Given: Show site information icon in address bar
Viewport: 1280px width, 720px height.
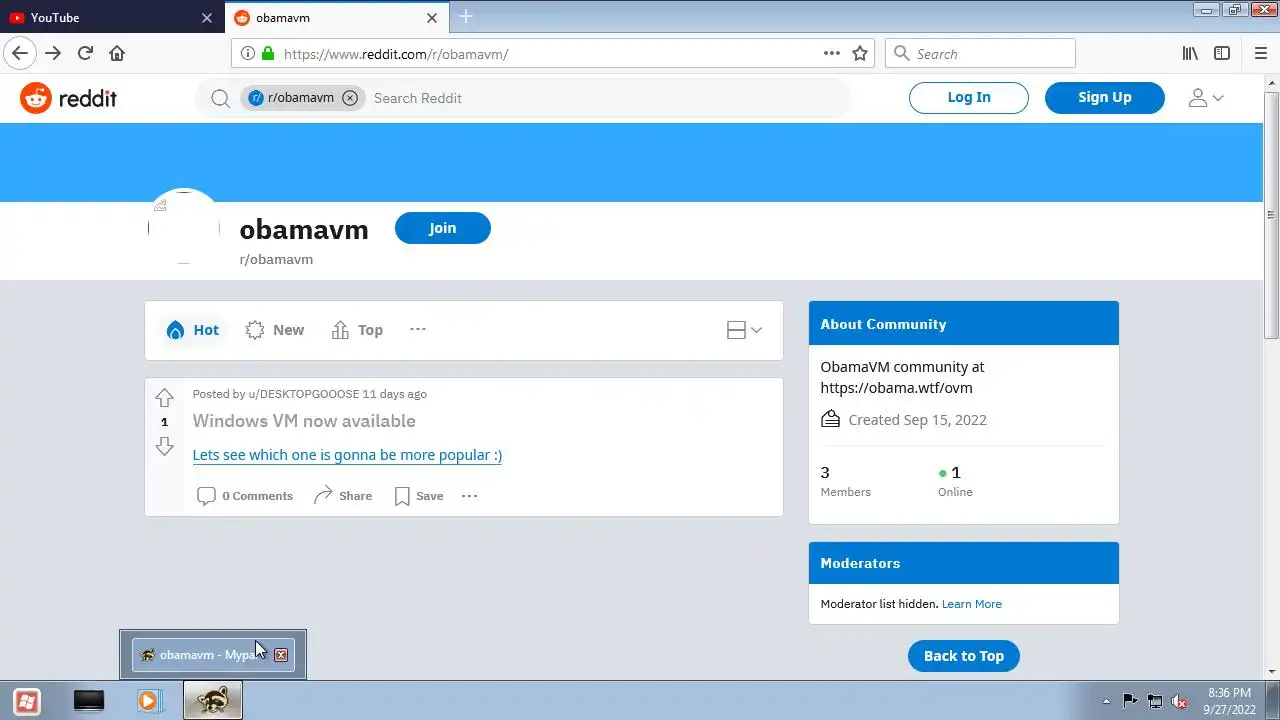Looking at the screenshot, I should [247, 54].
